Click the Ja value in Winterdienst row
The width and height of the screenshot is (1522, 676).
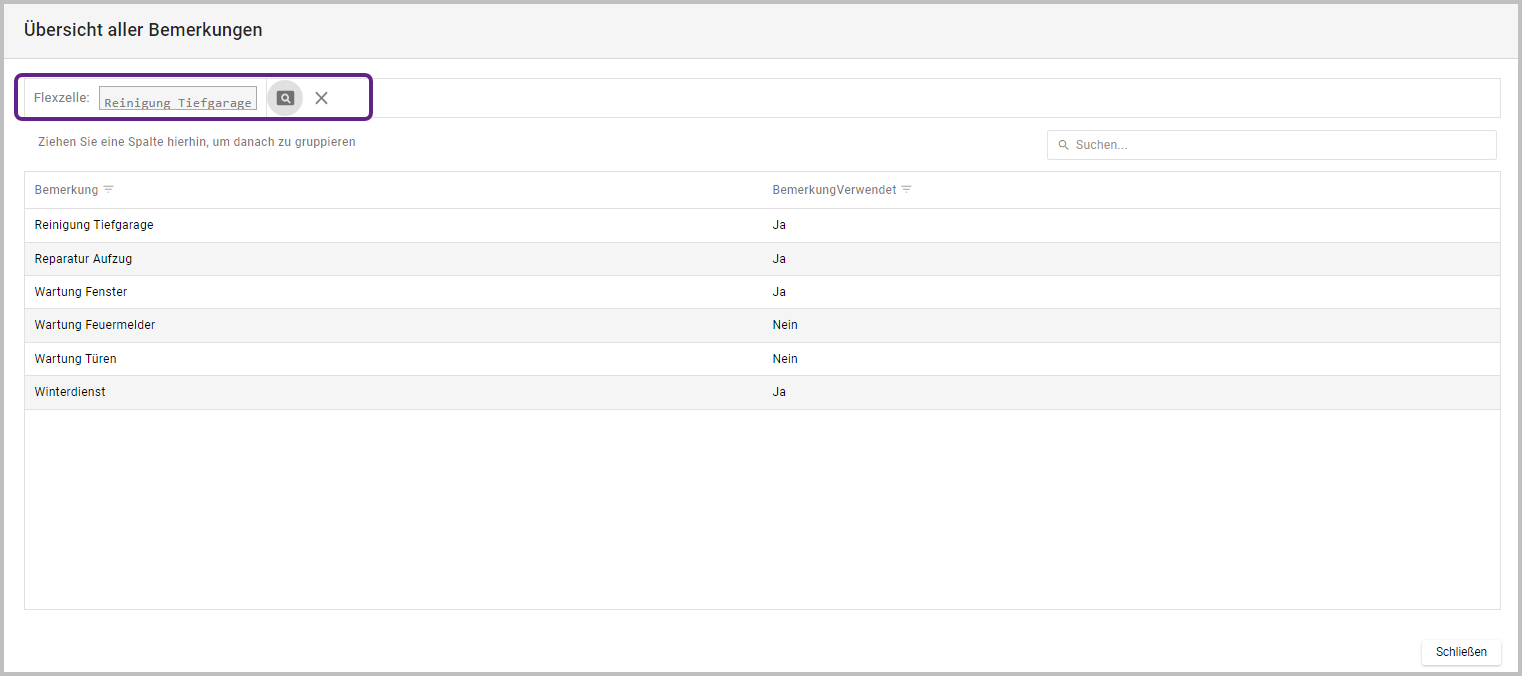(x=779, y=392)
